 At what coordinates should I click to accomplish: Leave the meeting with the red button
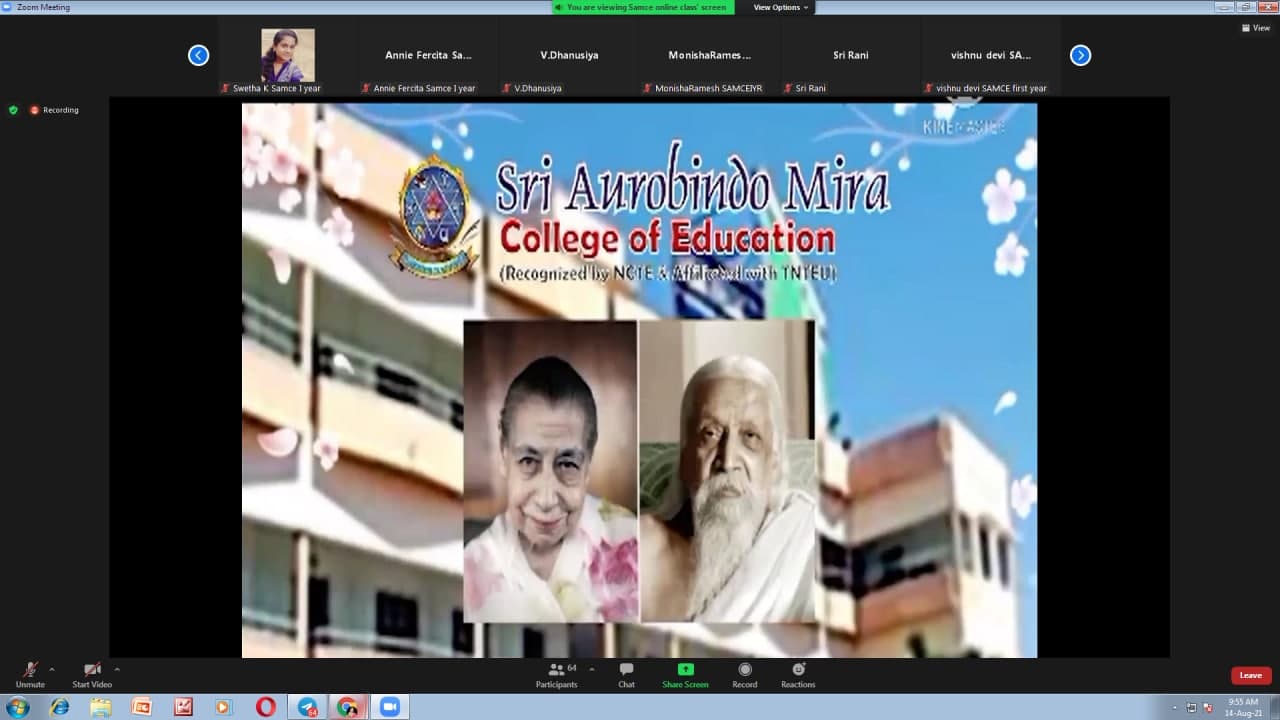coord(1250,675)
